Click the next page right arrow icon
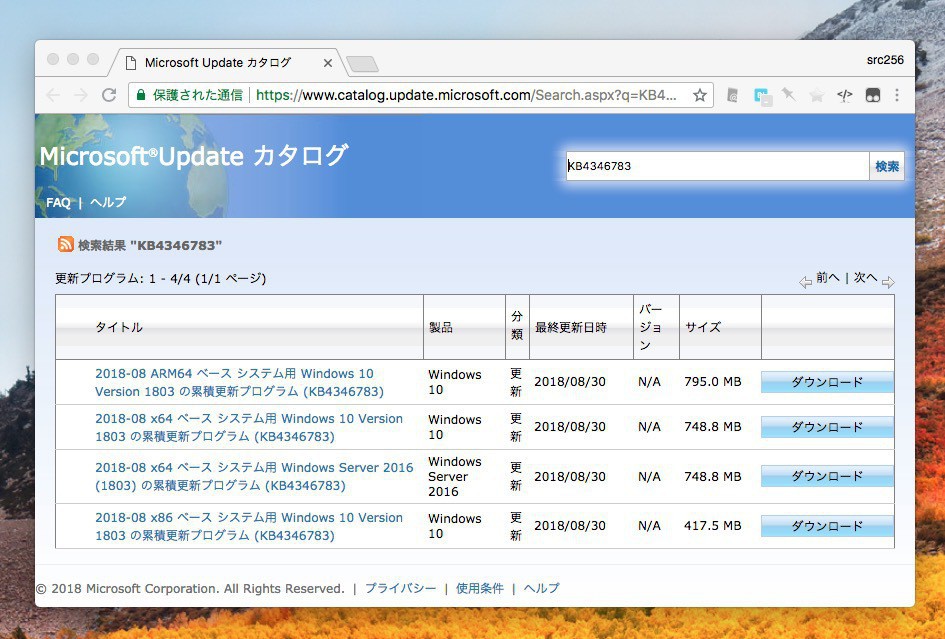Image resolution: width=945 pixels, height=639 pixels. point(888,282)
